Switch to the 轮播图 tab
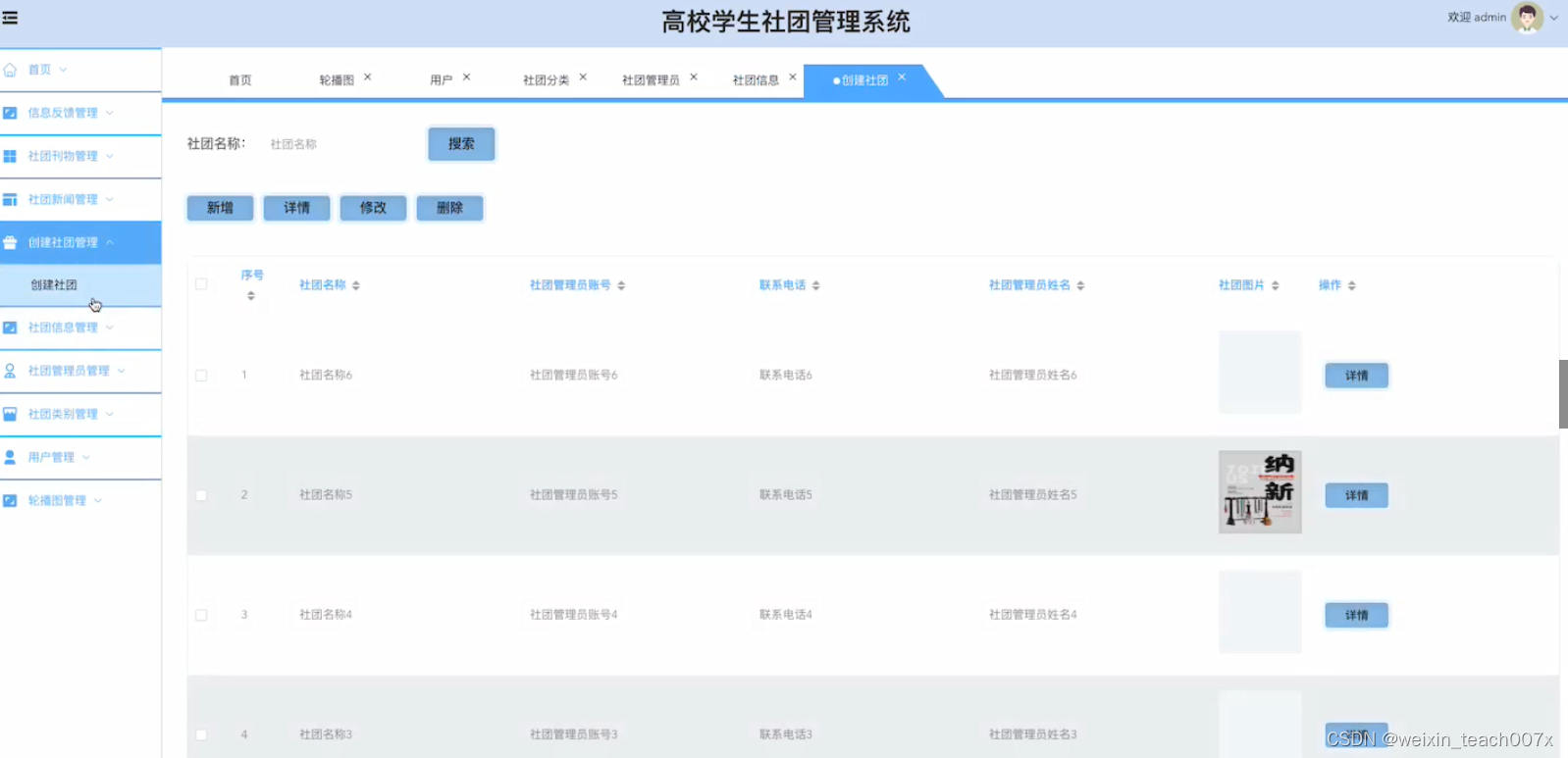Image resolution: width=1568 pixels, height=758 pixels. (x=337, y=80)
